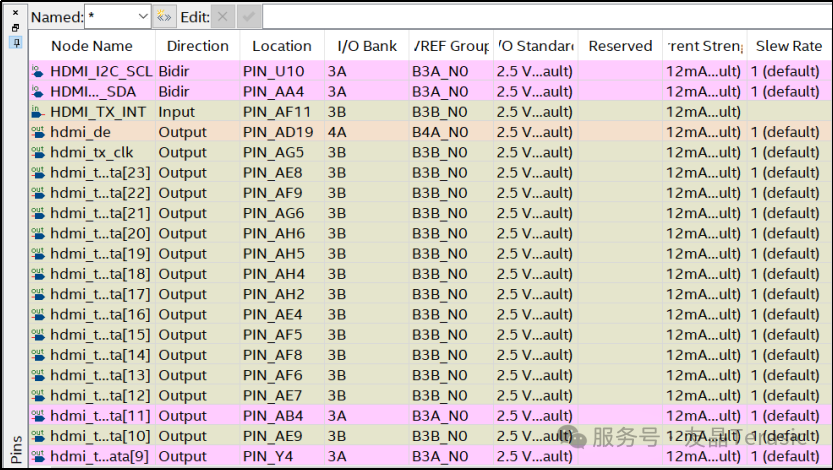Image resolution: width=833 pixels, height=470 pixels.
Task: Click the Reserved column header
Action: 620,46
